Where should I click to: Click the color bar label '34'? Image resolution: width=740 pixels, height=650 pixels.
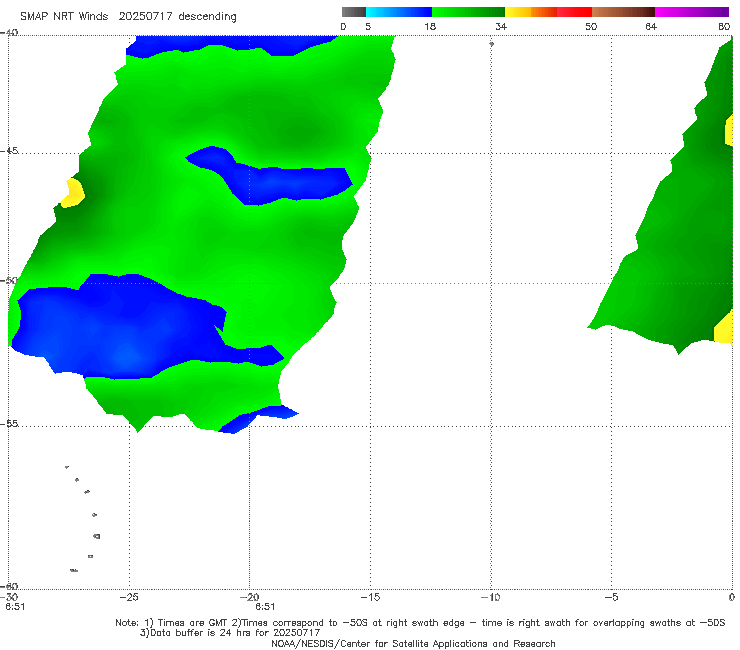501,26
